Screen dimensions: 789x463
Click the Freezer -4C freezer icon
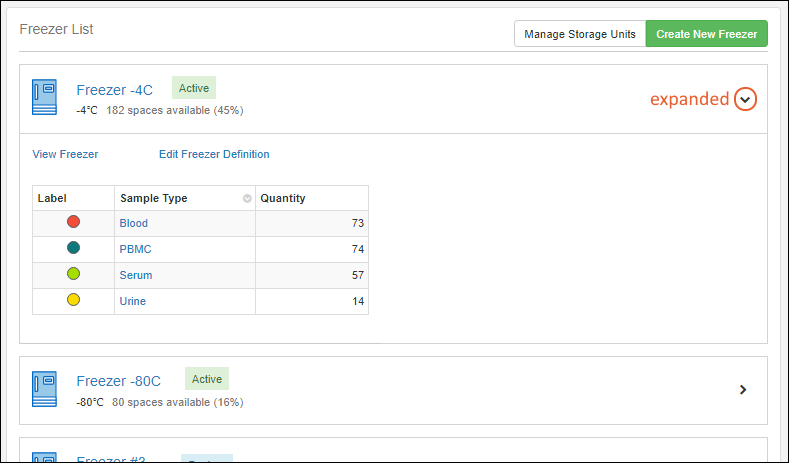(45, 98)
